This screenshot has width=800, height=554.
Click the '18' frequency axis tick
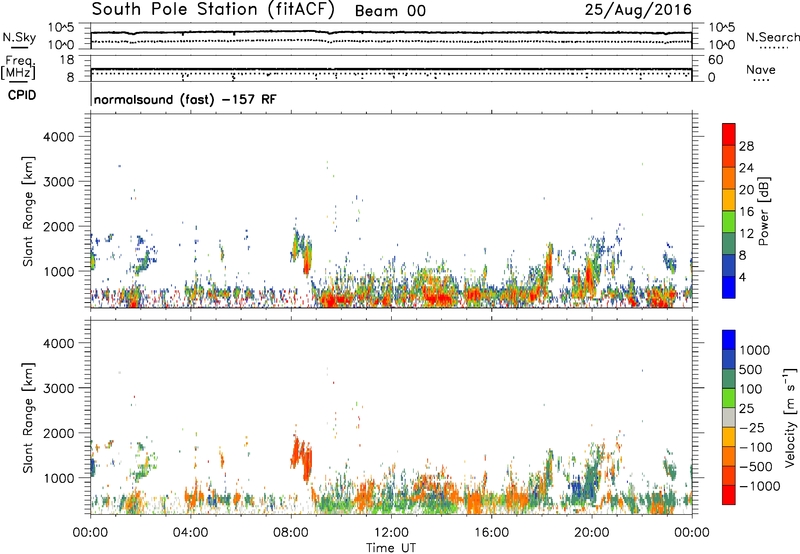click(67, 60)
